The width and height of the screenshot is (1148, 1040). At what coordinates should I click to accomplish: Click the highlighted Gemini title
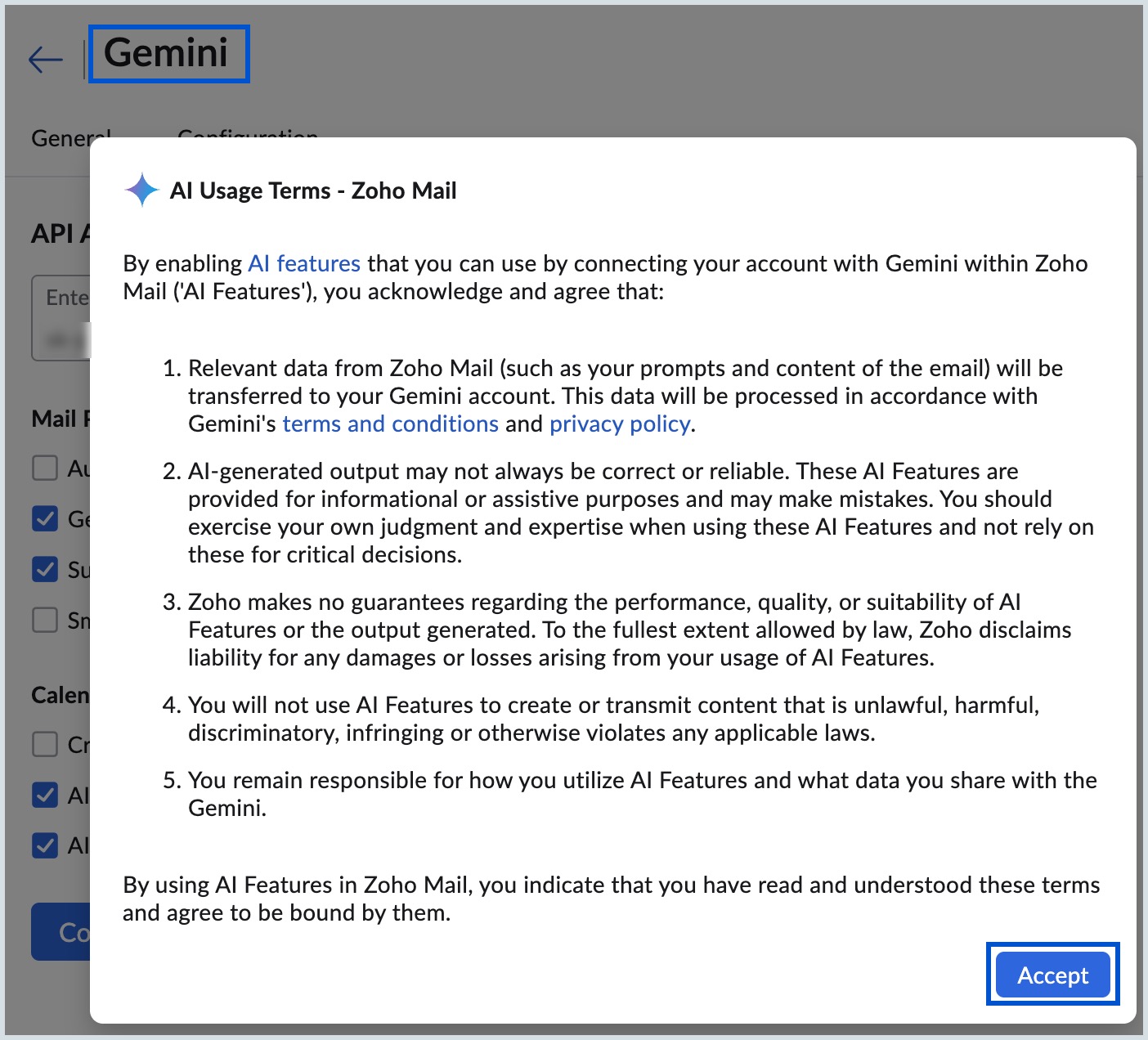pyautogui.click(x=168, y=53)
